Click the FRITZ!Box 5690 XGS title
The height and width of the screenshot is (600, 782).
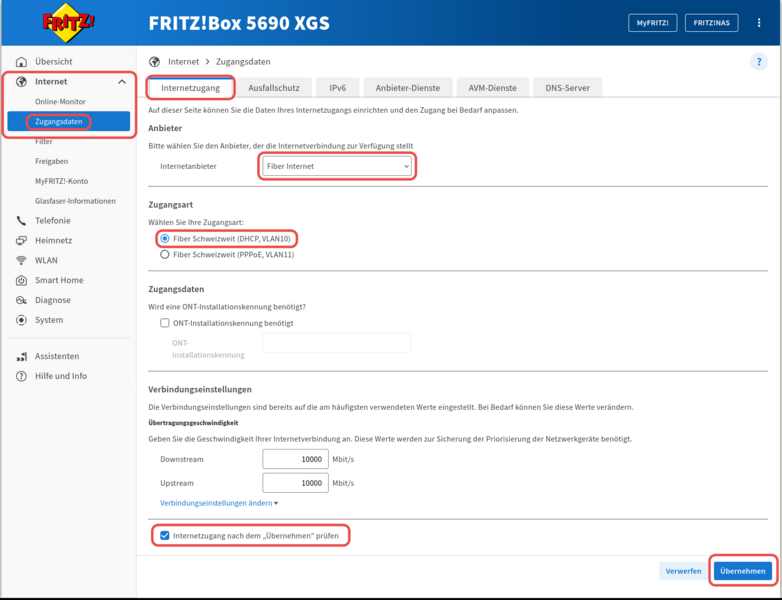pos(239,23)
